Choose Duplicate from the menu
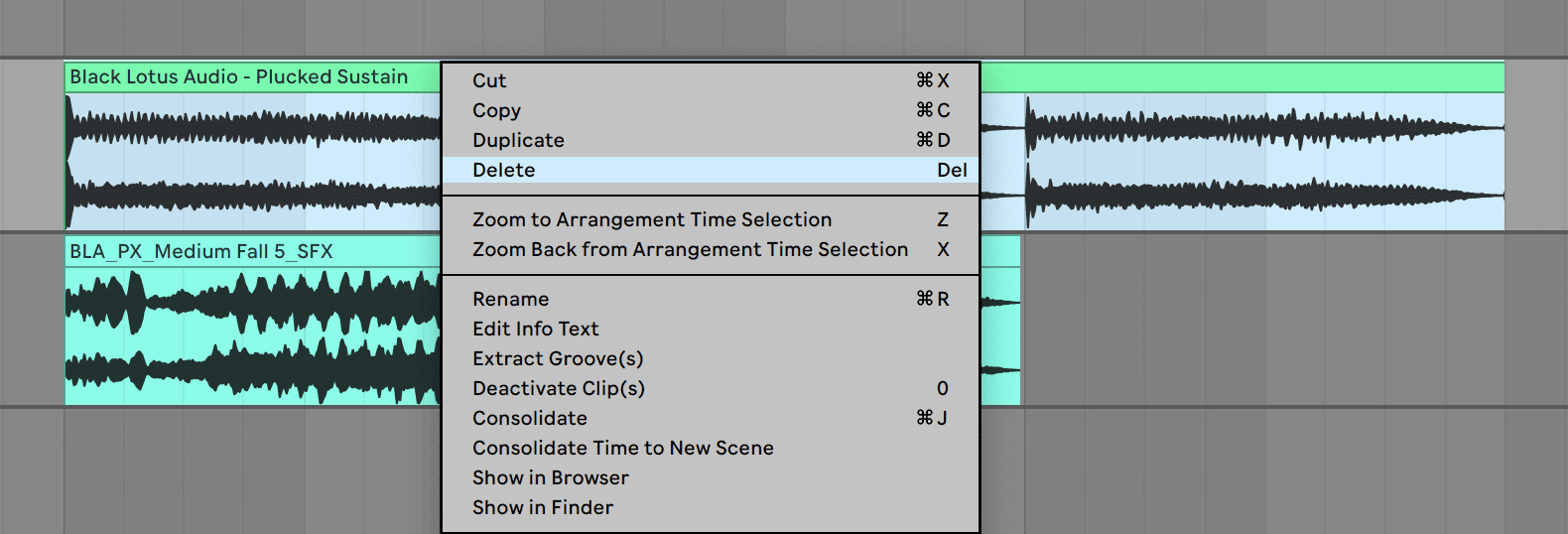 [711, 140]
